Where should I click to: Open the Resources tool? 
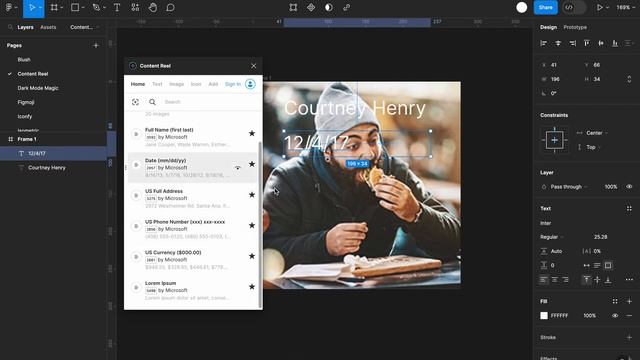click(135, 7)
